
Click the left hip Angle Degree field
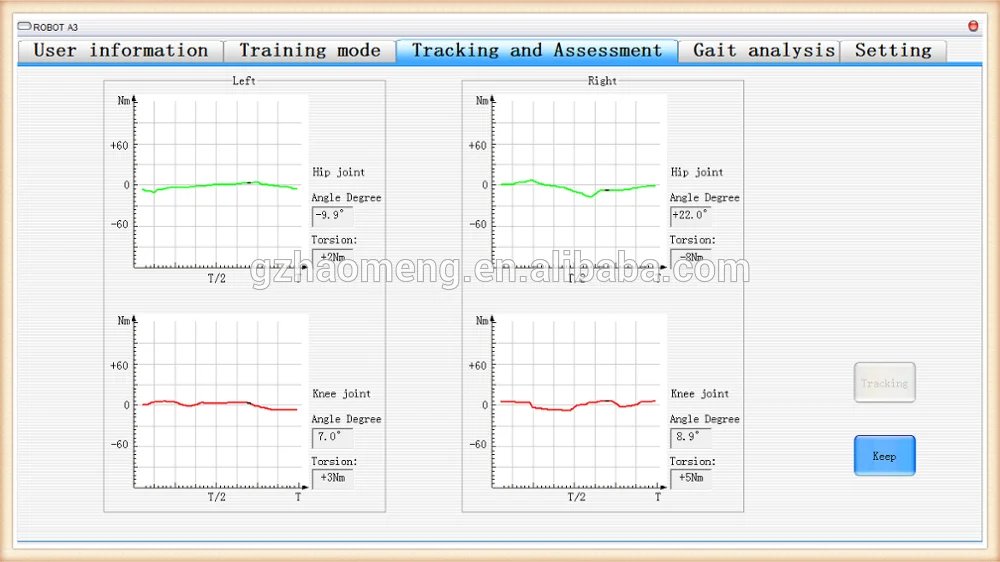pyautogui.click(x=332, y=216)
